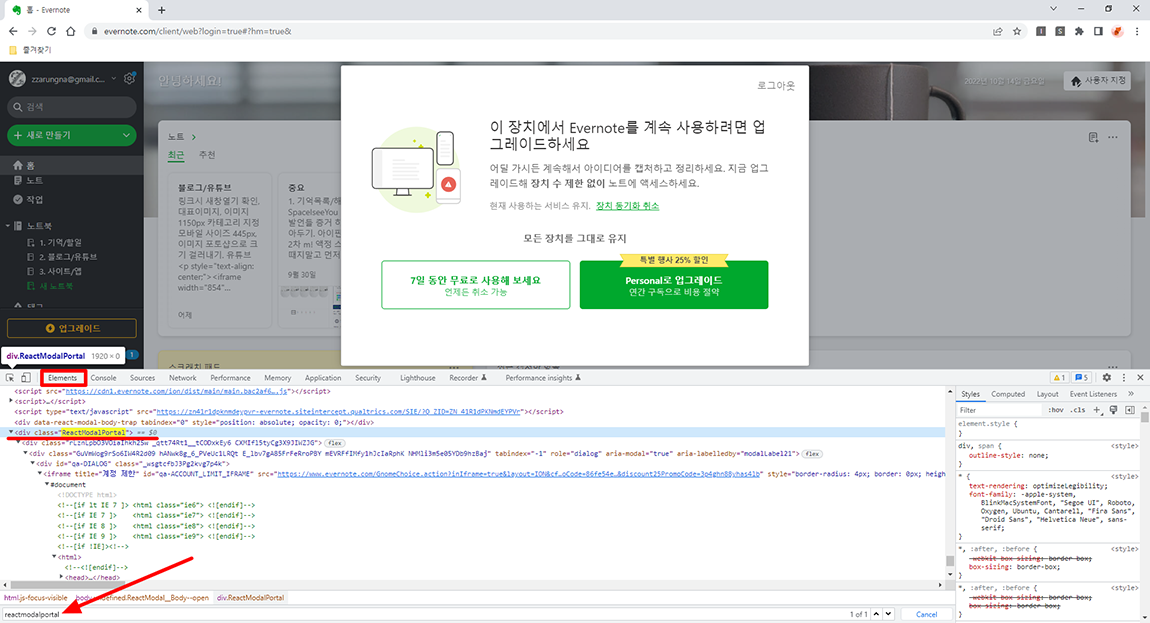
Task: Select the Event Listeners pane tab
Action: pyautogui.click(x=1093, y=394)
